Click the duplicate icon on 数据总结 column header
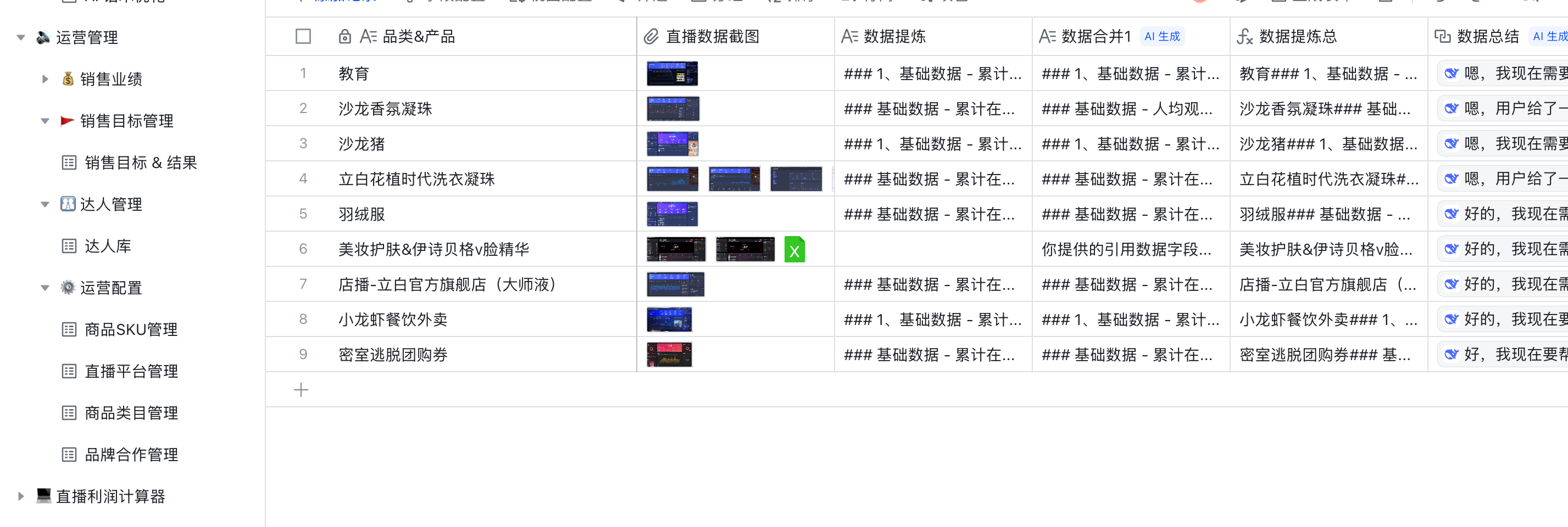This screenshot has height=527, width=1568. (1444, 37)
